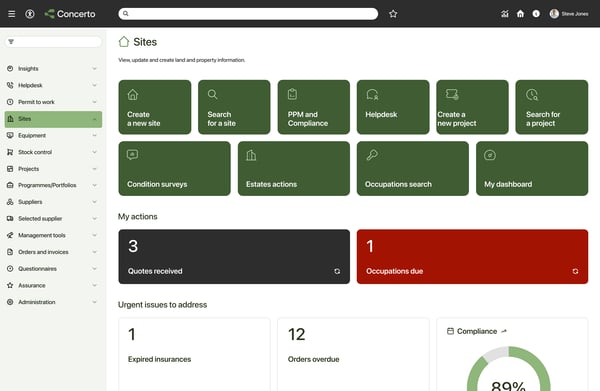Click the compliance percentage donut chart
The width and height of the screenshot is (600, 391).
click(509, 370)
